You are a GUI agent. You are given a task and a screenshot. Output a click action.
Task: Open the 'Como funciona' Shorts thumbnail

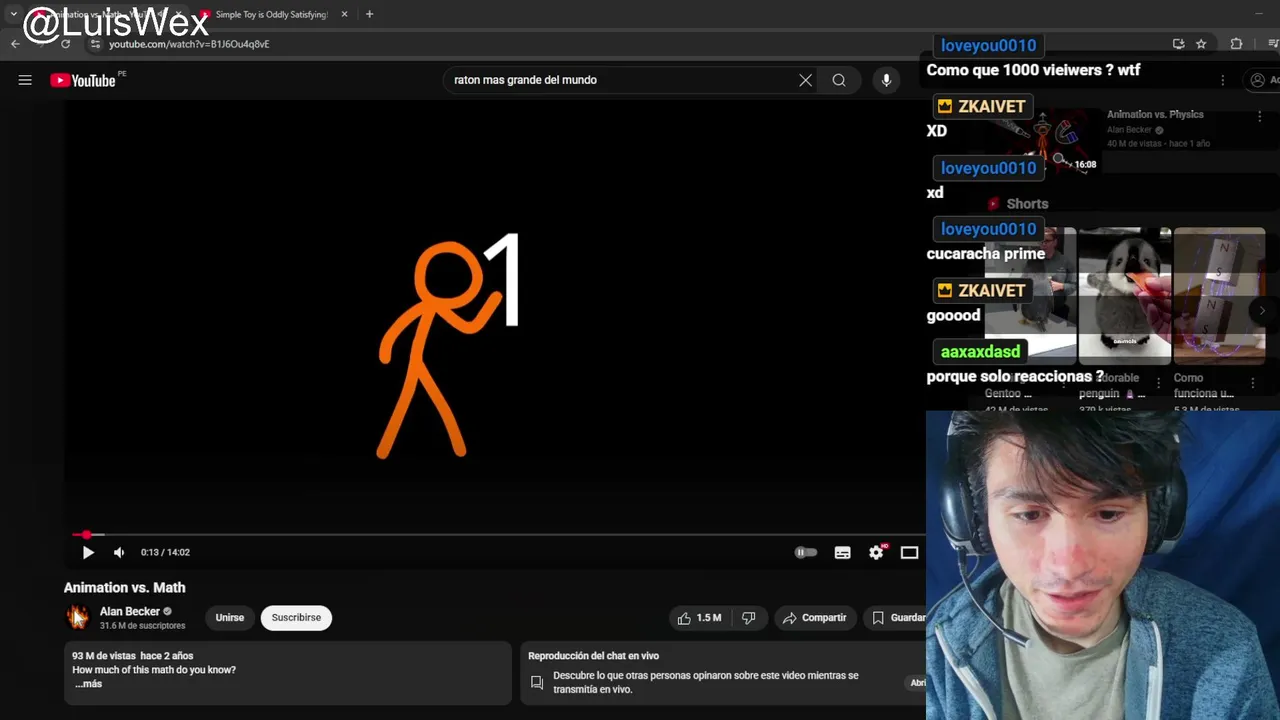(1219, 295)
